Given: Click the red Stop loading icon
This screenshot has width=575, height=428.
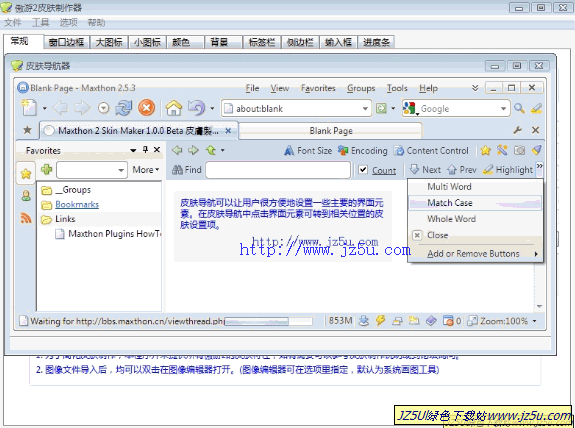Looking at the screenshot, I should point(146,108).
